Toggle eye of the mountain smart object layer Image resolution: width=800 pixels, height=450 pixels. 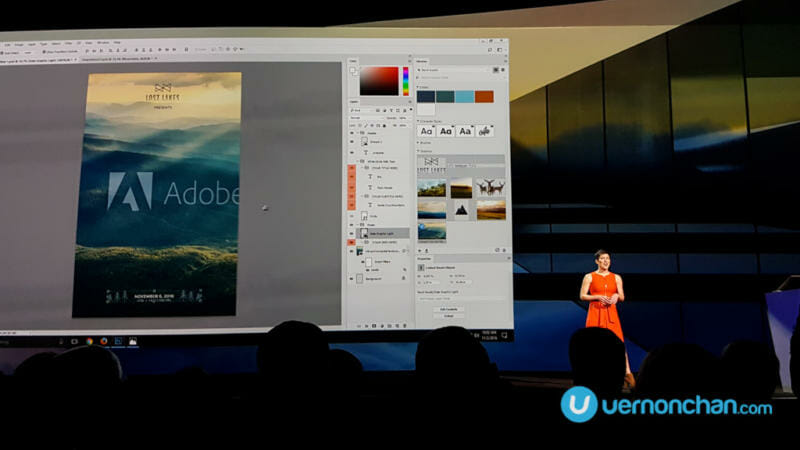(352, 251)
